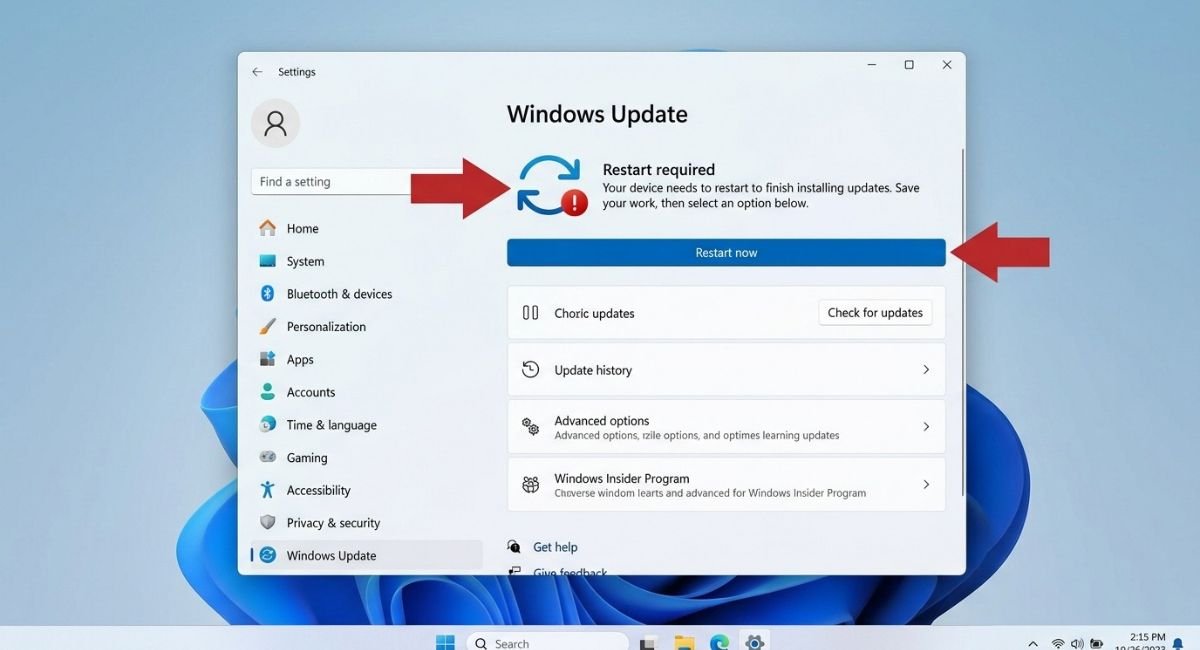Expand Update history chevron
1200x650 pixels.
(x=926, y=370)
